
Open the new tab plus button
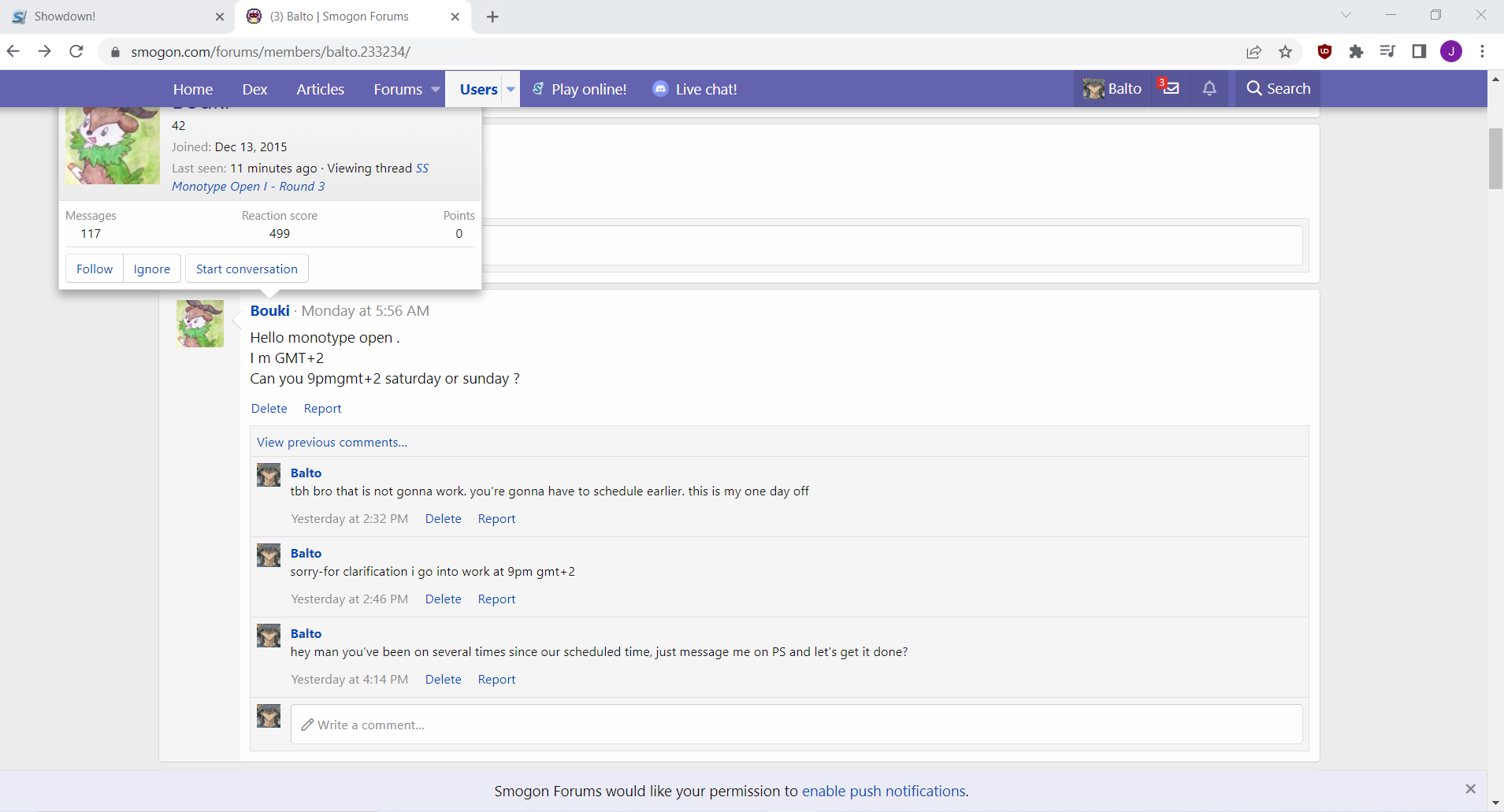coord(492,17)
